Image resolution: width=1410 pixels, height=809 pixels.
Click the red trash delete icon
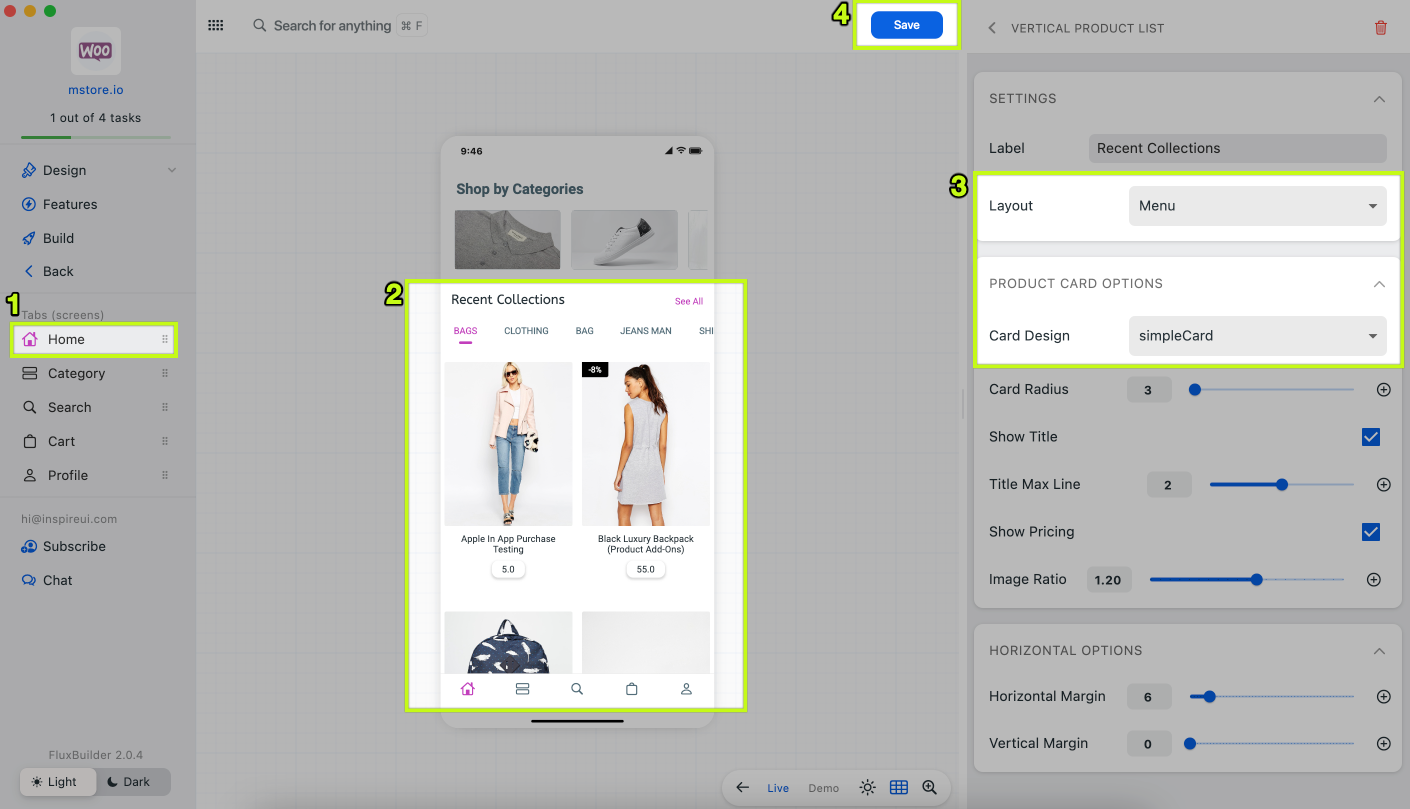1380,28
